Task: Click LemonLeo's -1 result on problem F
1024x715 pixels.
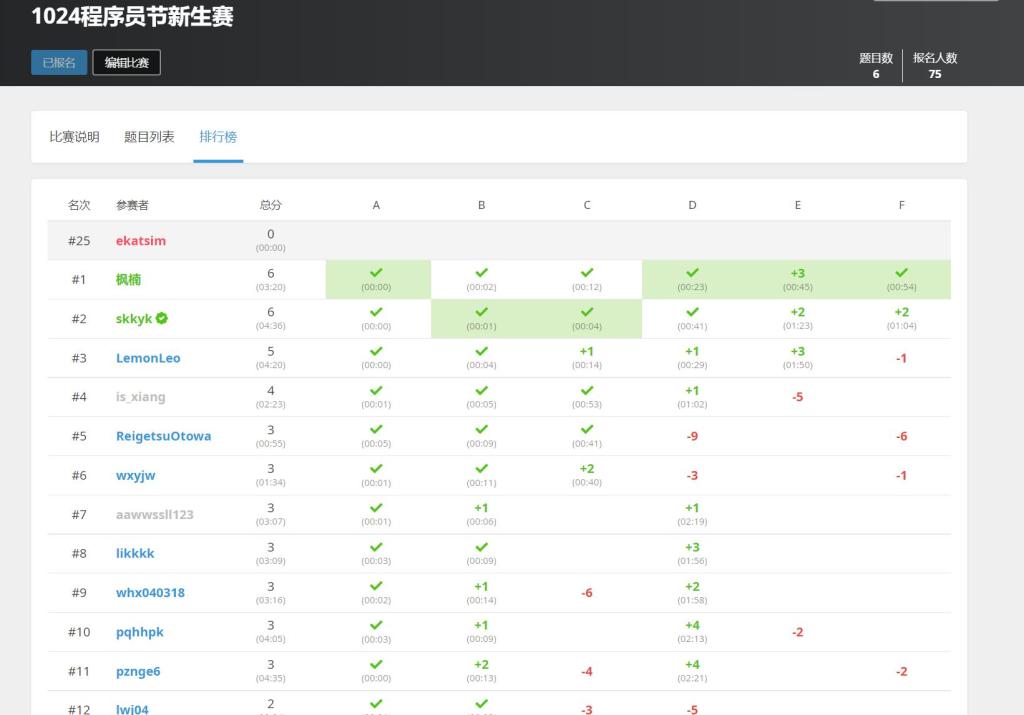Action: (x=902, y=358)
